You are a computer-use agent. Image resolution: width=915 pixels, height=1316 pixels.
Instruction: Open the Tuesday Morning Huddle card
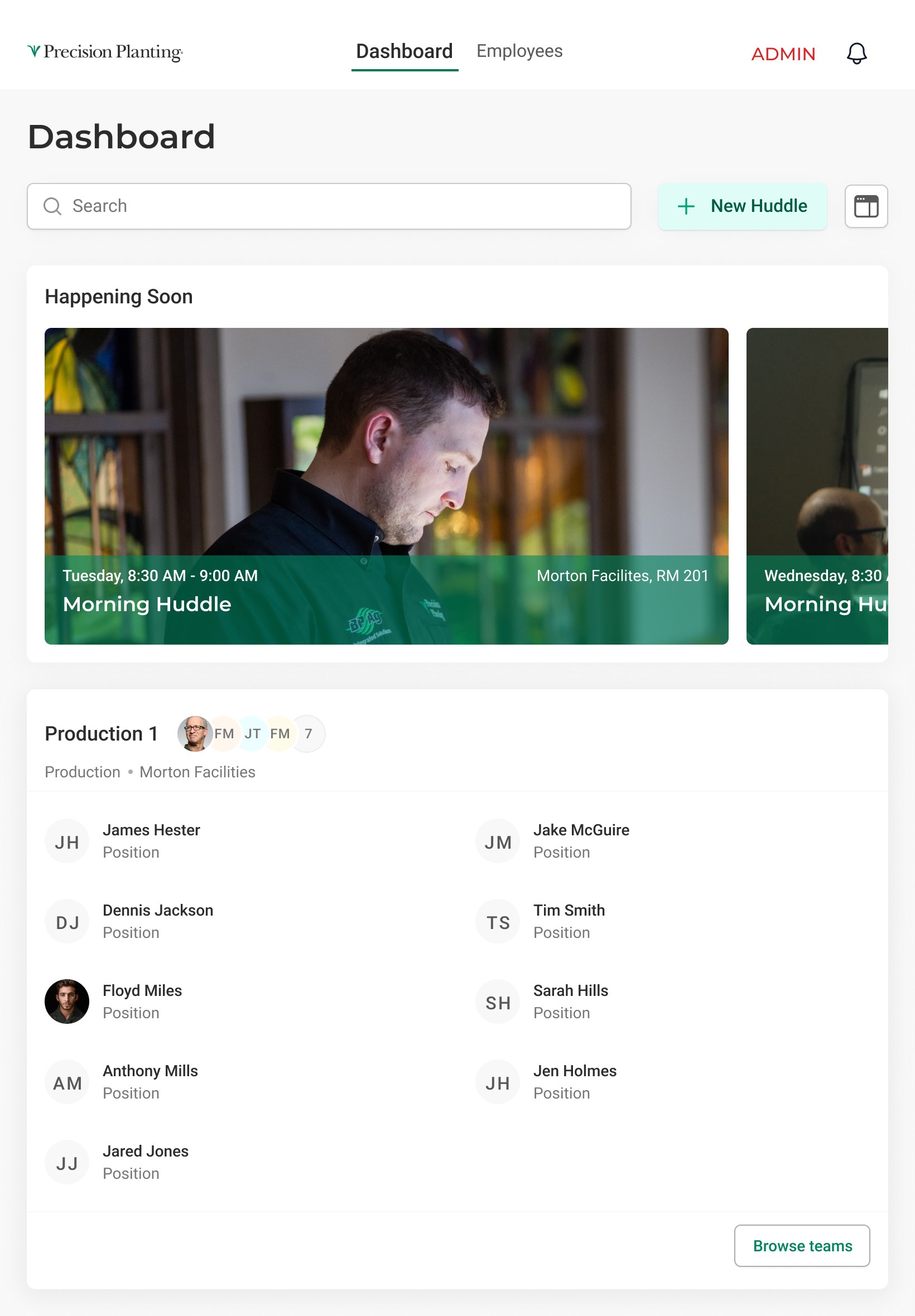click(x=387, y=486)
